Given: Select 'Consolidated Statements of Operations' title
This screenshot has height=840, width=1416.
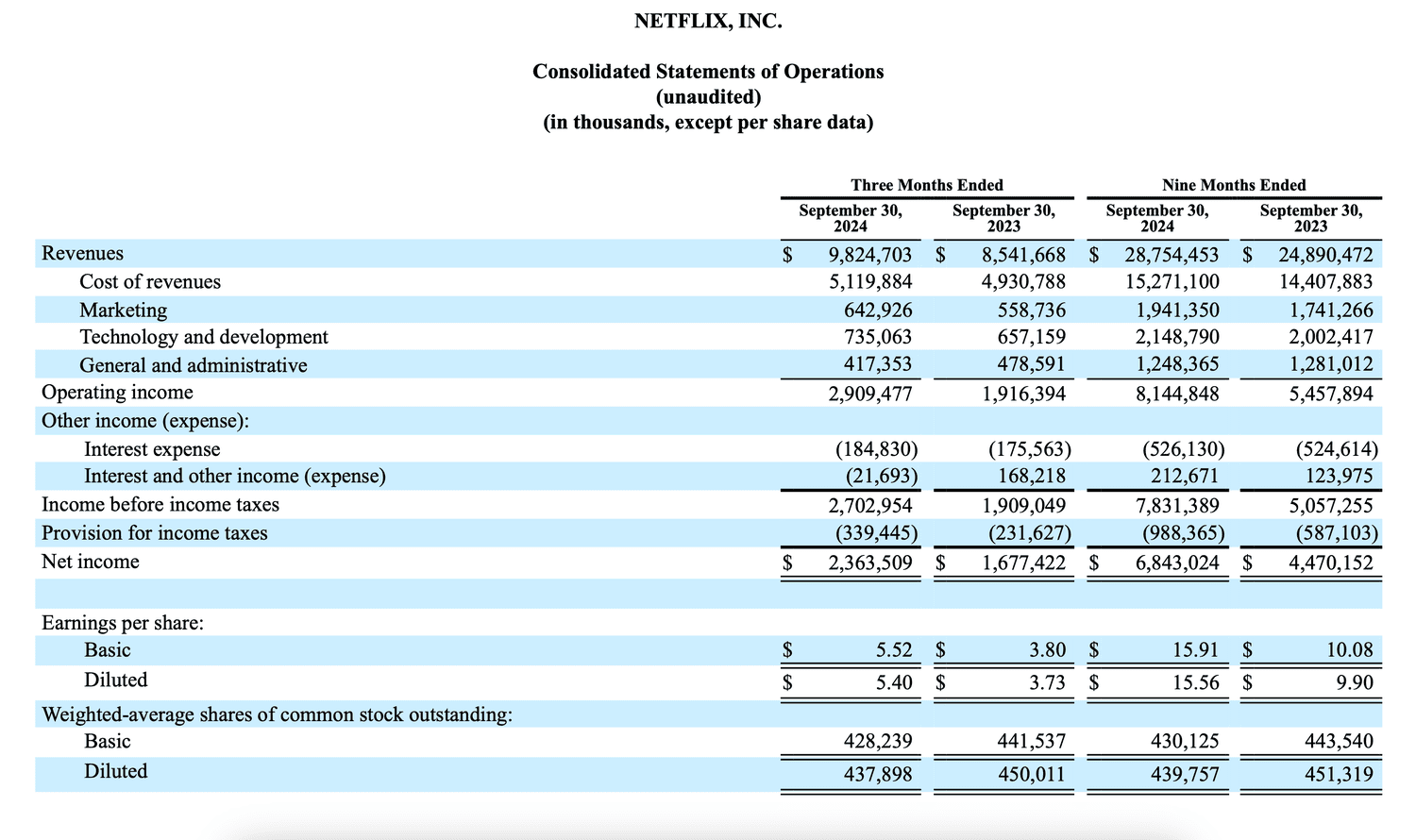Looking at the screenshot, I should tap(708, 72).
